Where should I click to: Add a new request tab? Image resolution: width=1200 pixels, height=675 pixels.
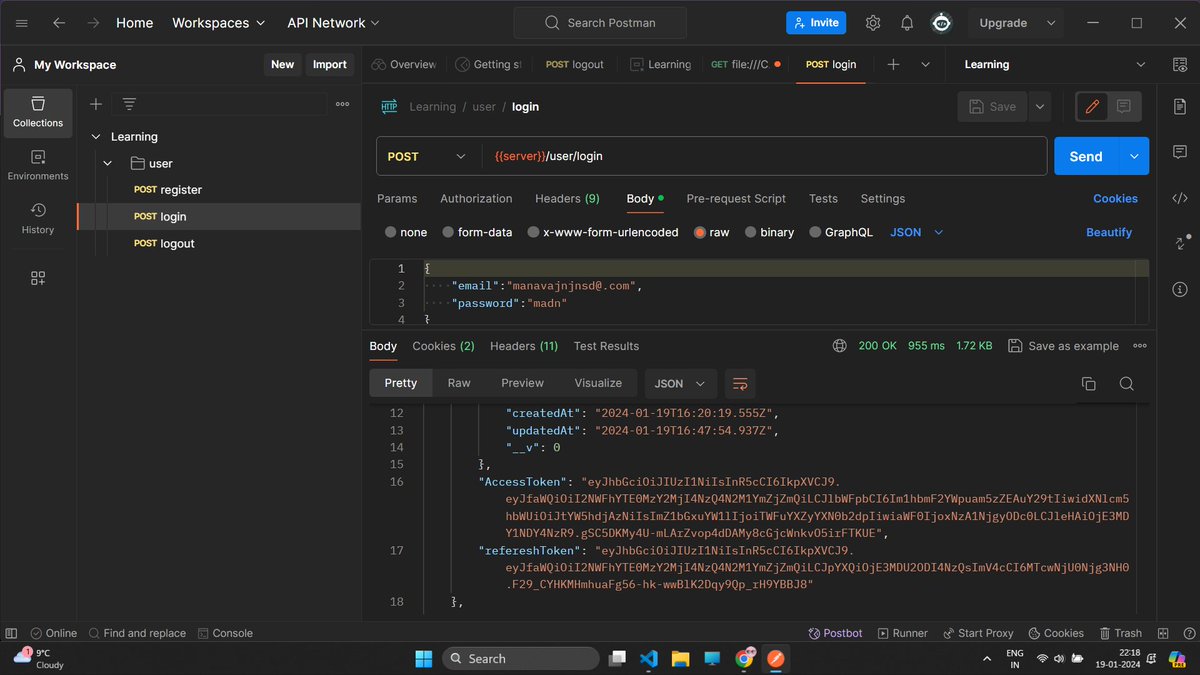tap(894, 64)
